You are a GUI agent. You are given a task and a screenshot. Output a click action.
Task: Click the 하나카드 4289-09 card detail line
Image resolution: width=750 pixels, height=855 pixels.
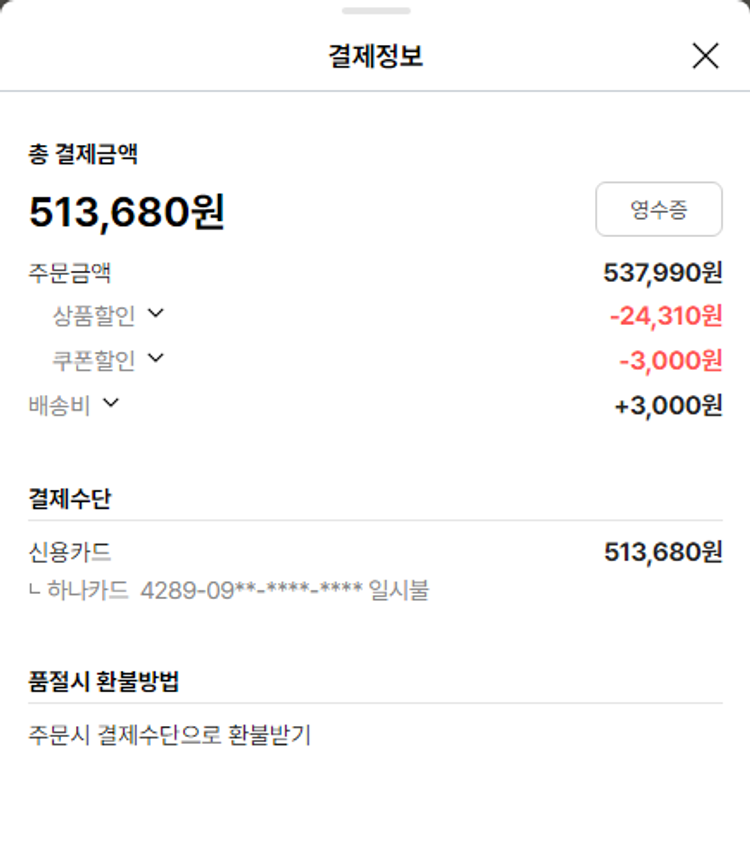230,590
